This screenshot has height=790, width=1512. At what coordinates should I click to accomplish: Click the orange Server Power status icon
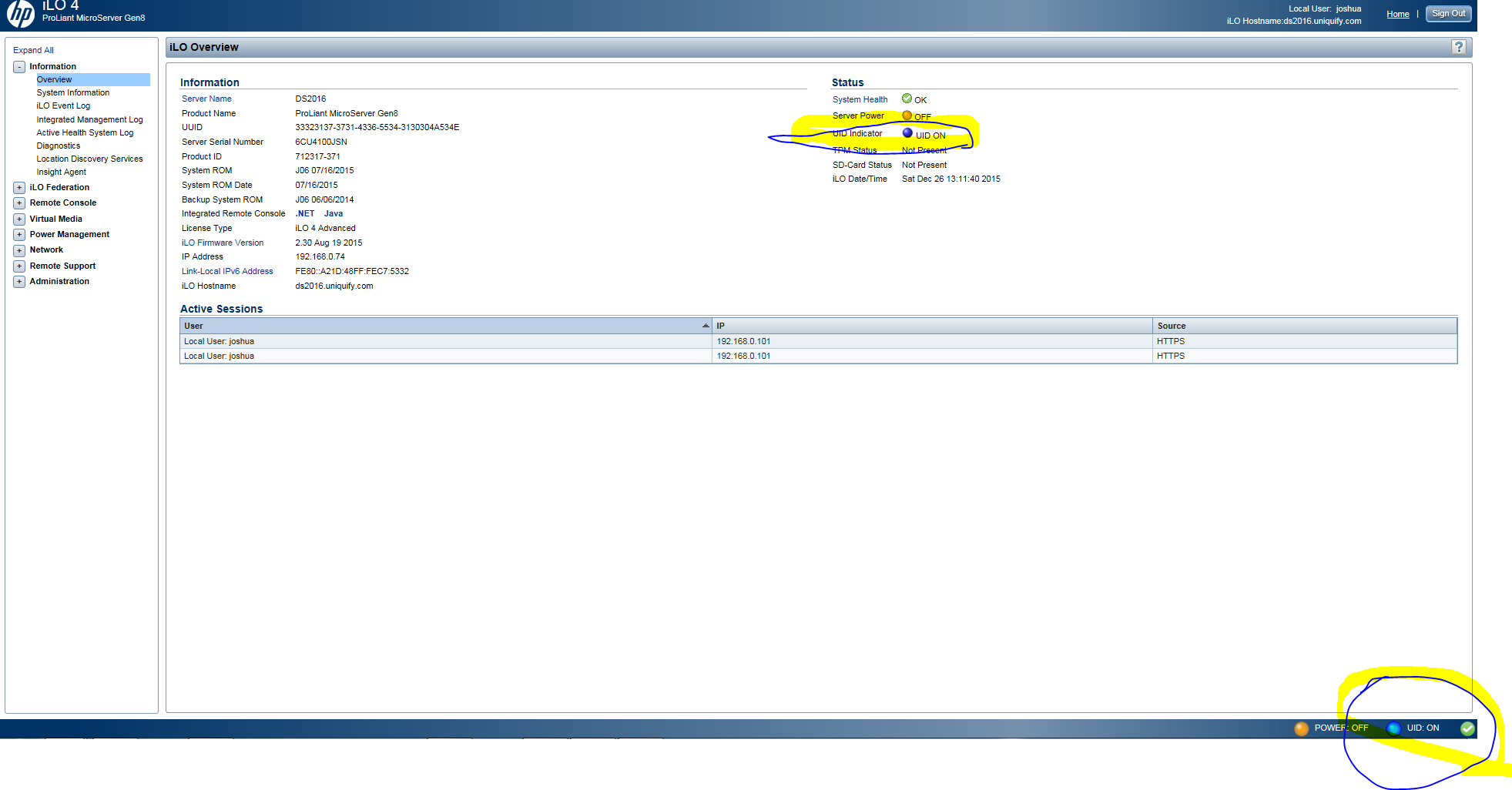pyautogui.click(x=907, y=115)
